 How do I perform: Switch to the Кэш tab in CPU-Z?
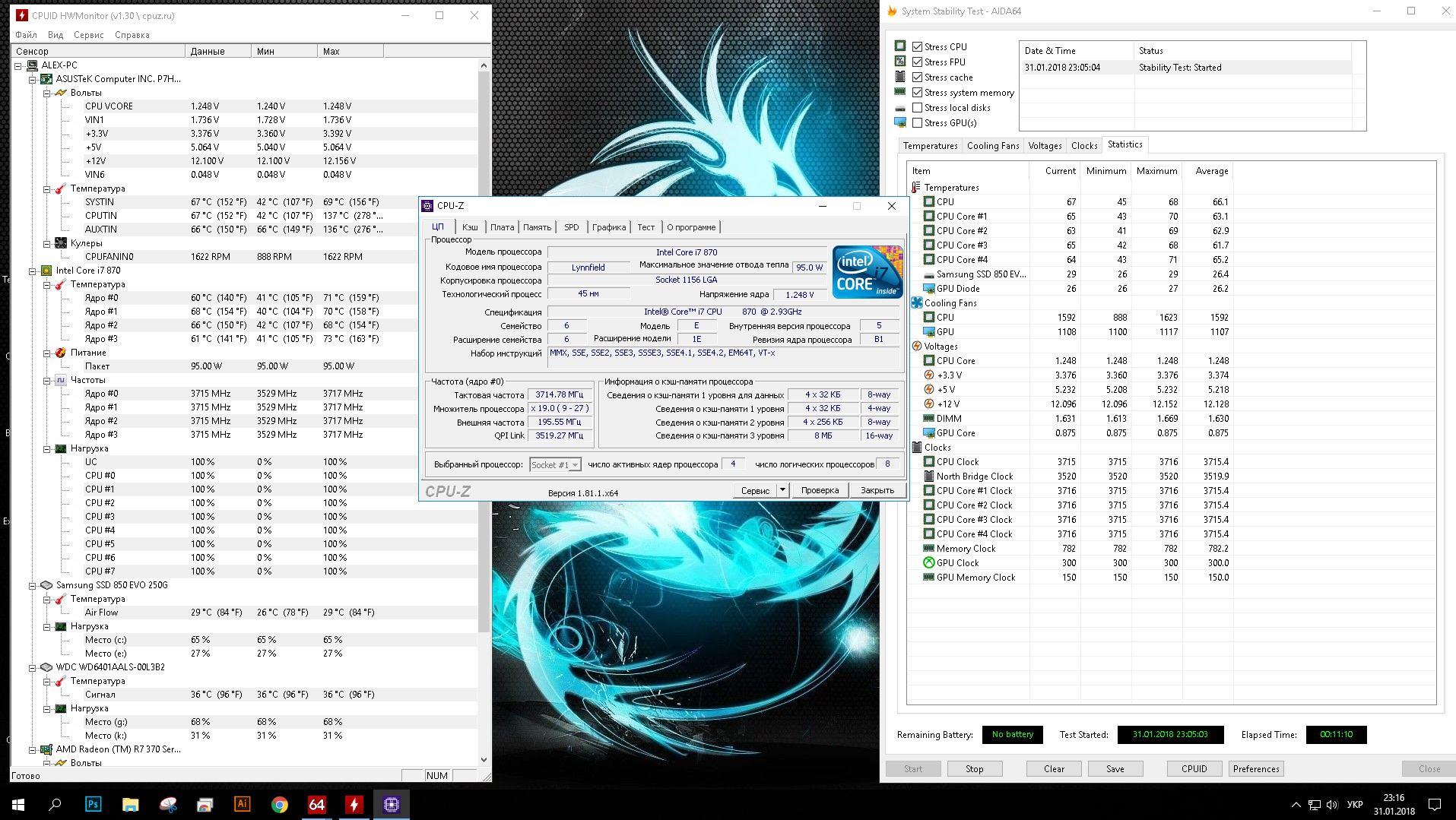click(x=470, y=227)
